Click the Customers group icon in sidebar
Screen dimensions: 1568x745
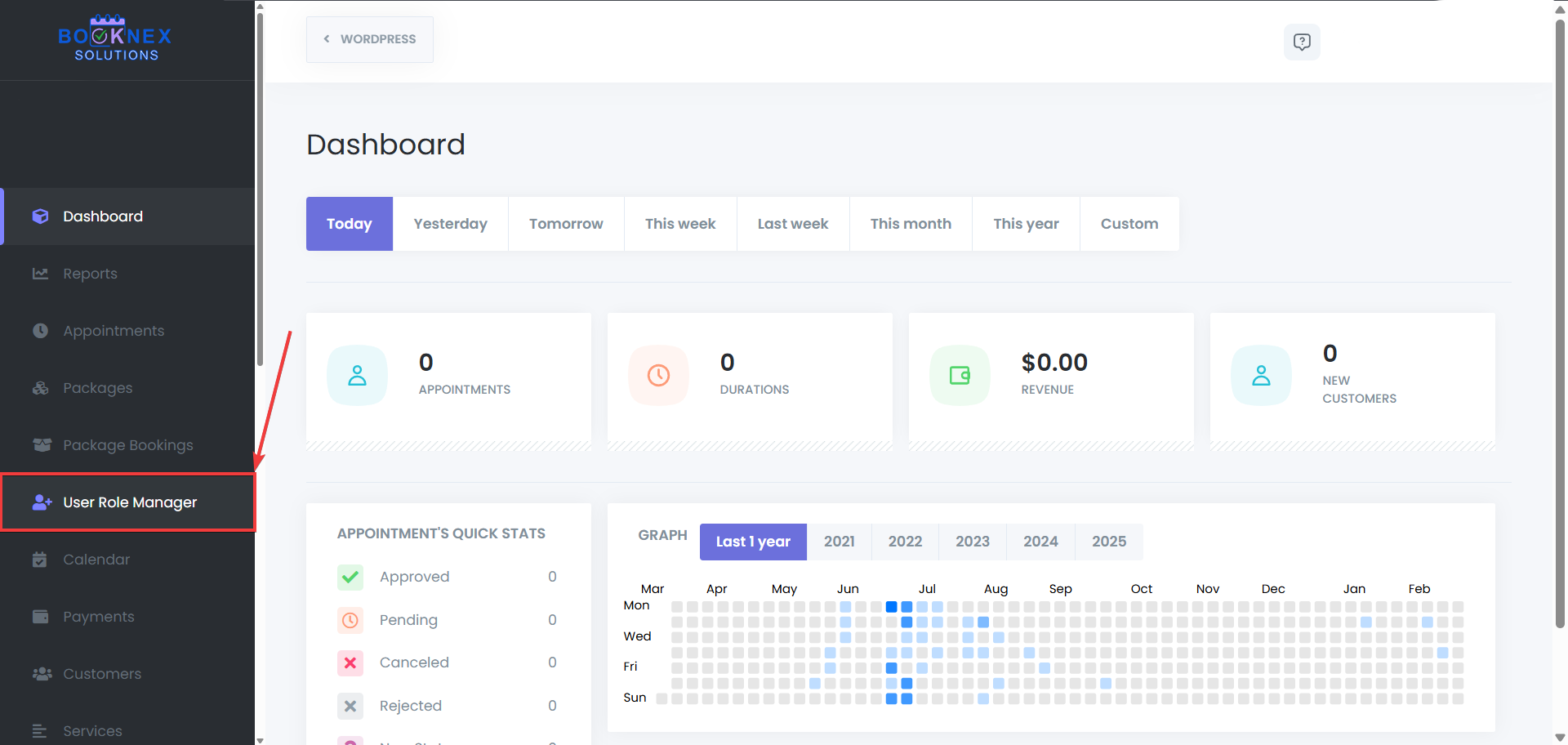(41, 674)
